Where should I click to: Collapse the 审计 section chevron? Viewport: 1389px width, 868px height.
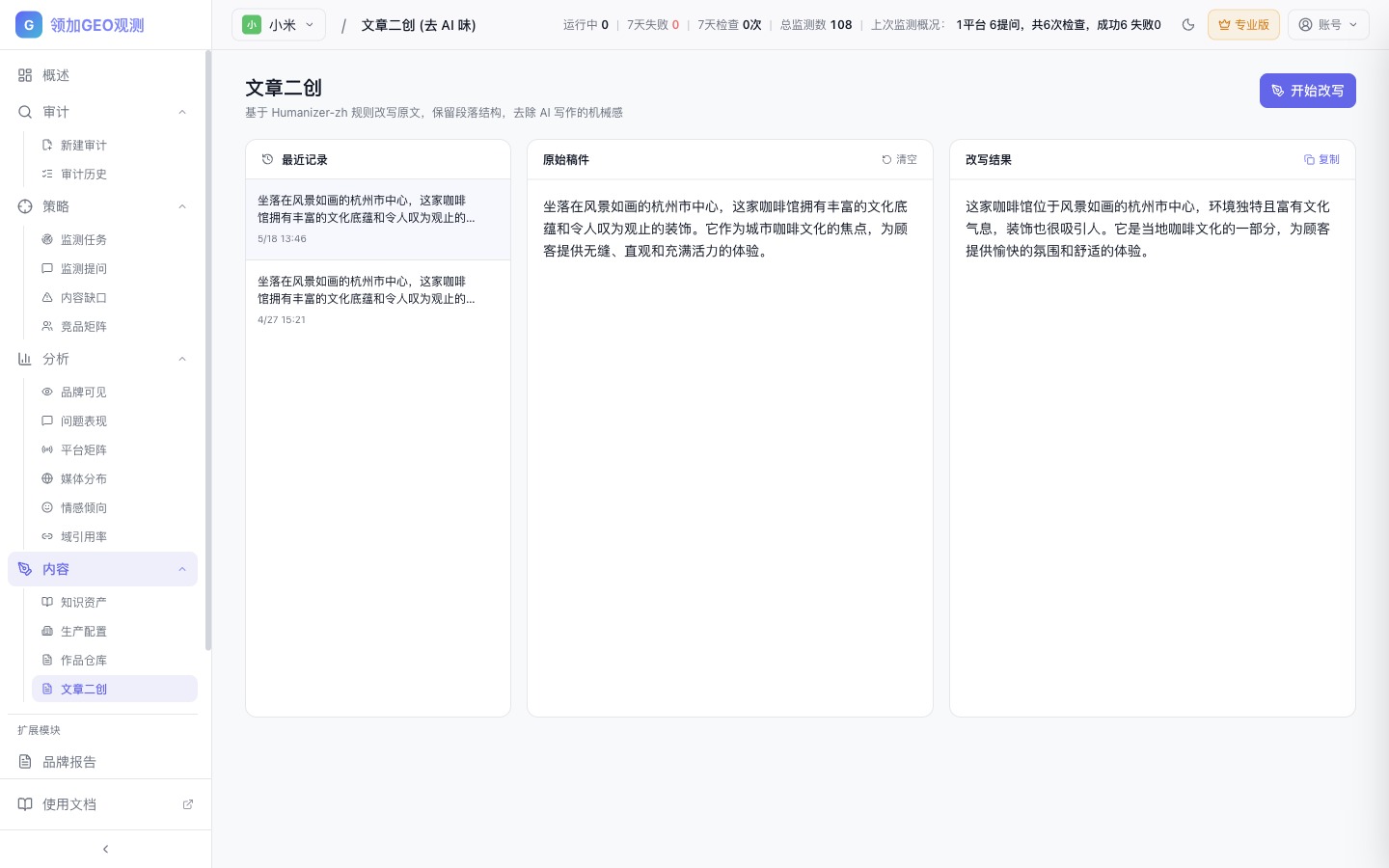coord(182,112)
